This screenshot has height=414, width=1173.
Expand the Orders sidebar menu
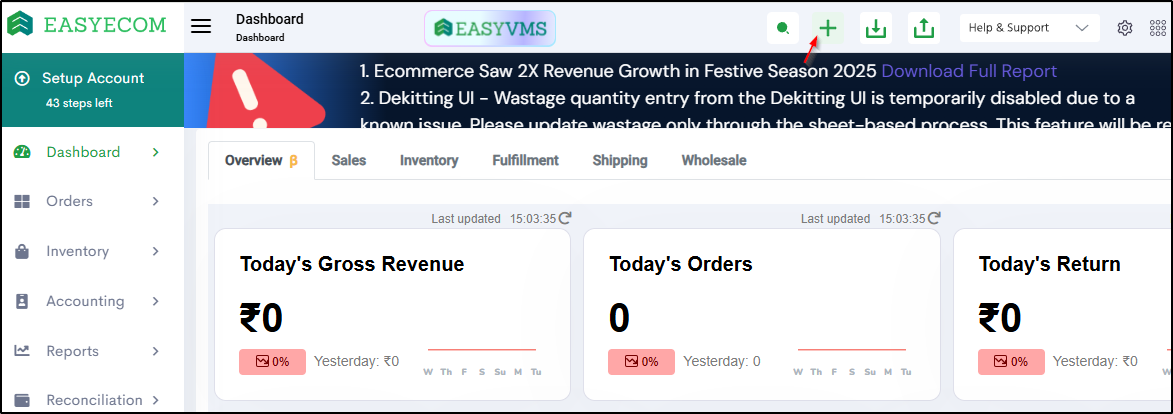[92, 201]
